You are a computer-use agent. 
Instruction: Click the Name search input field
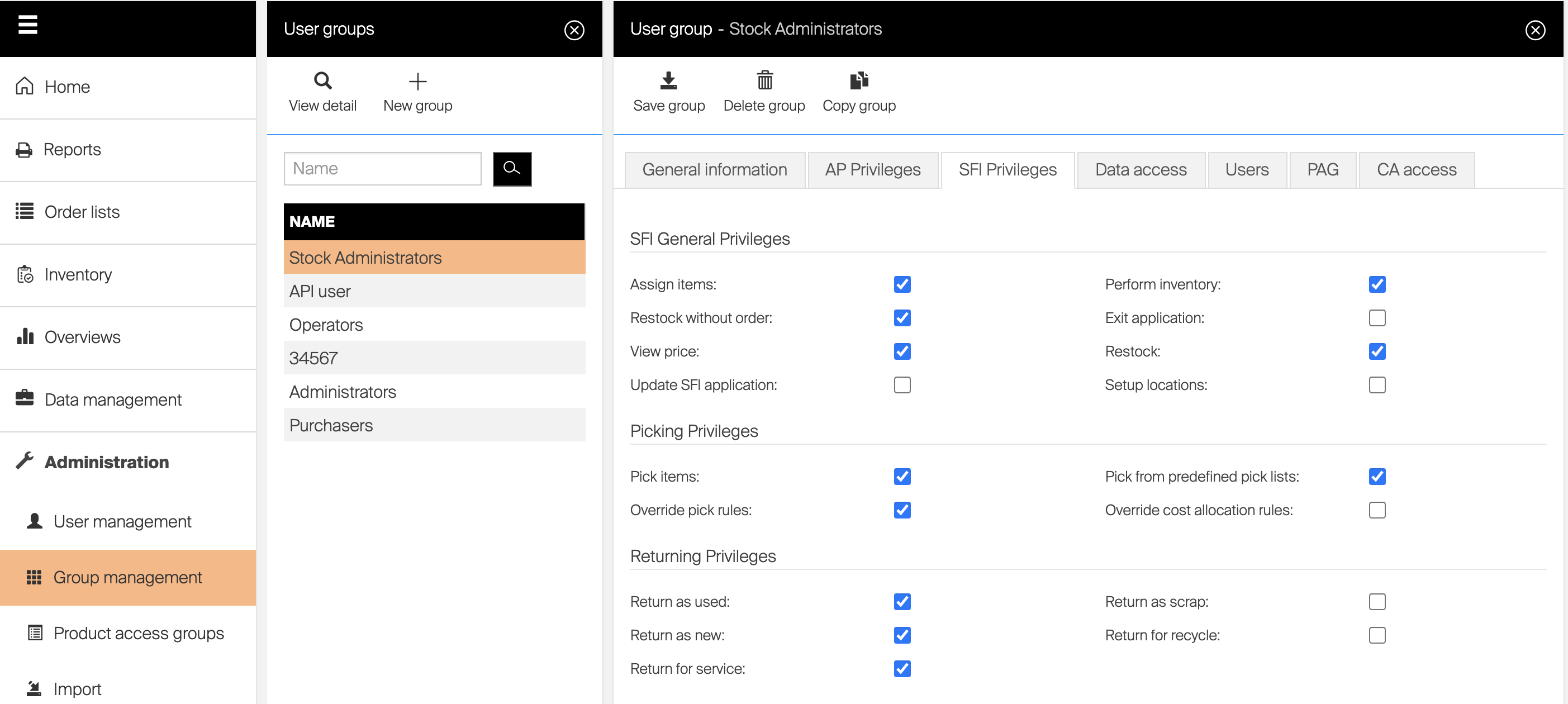pyautogui.click(x=382, y=169)
